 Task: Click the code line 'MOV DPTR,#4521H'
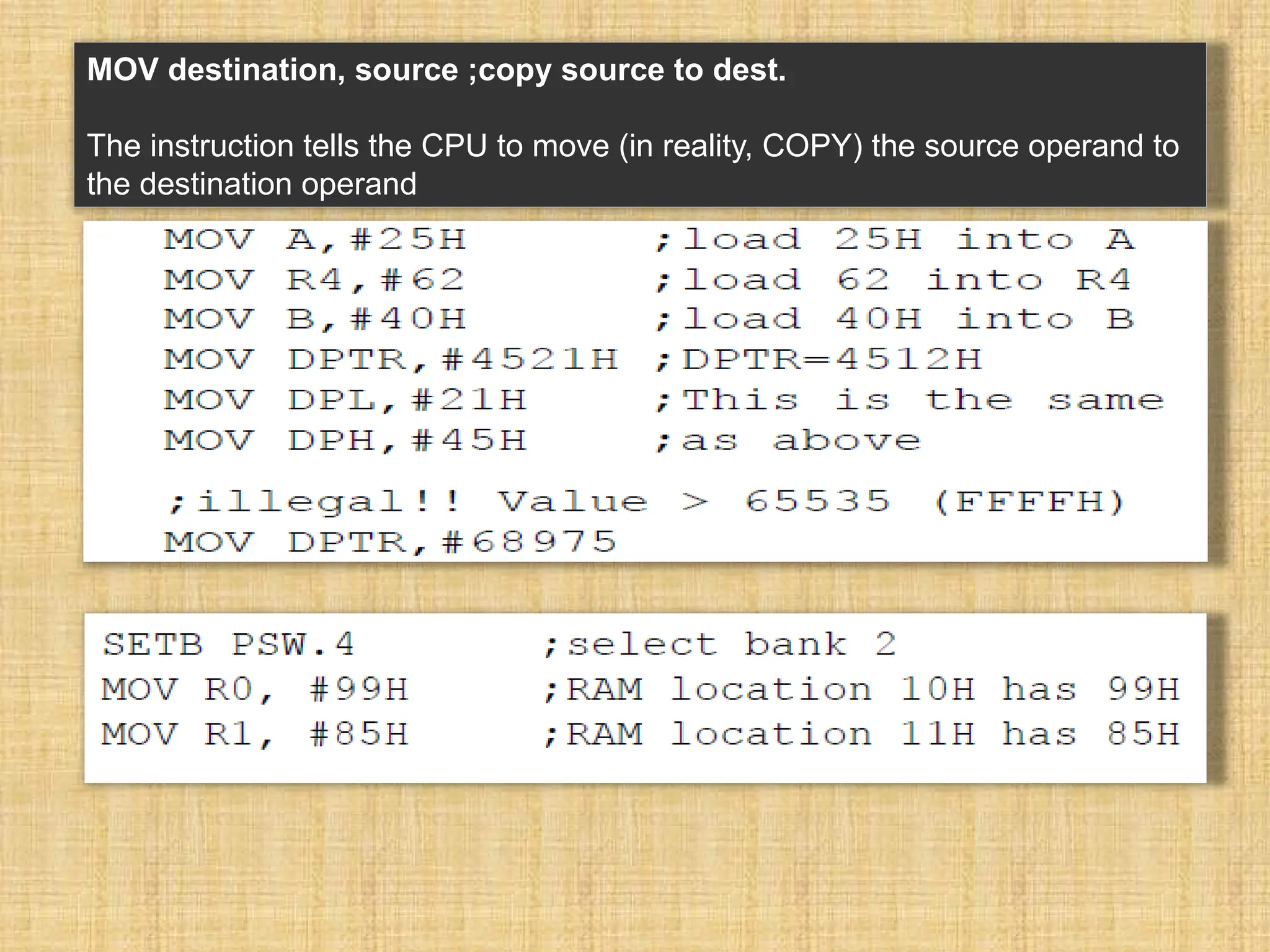391,360
